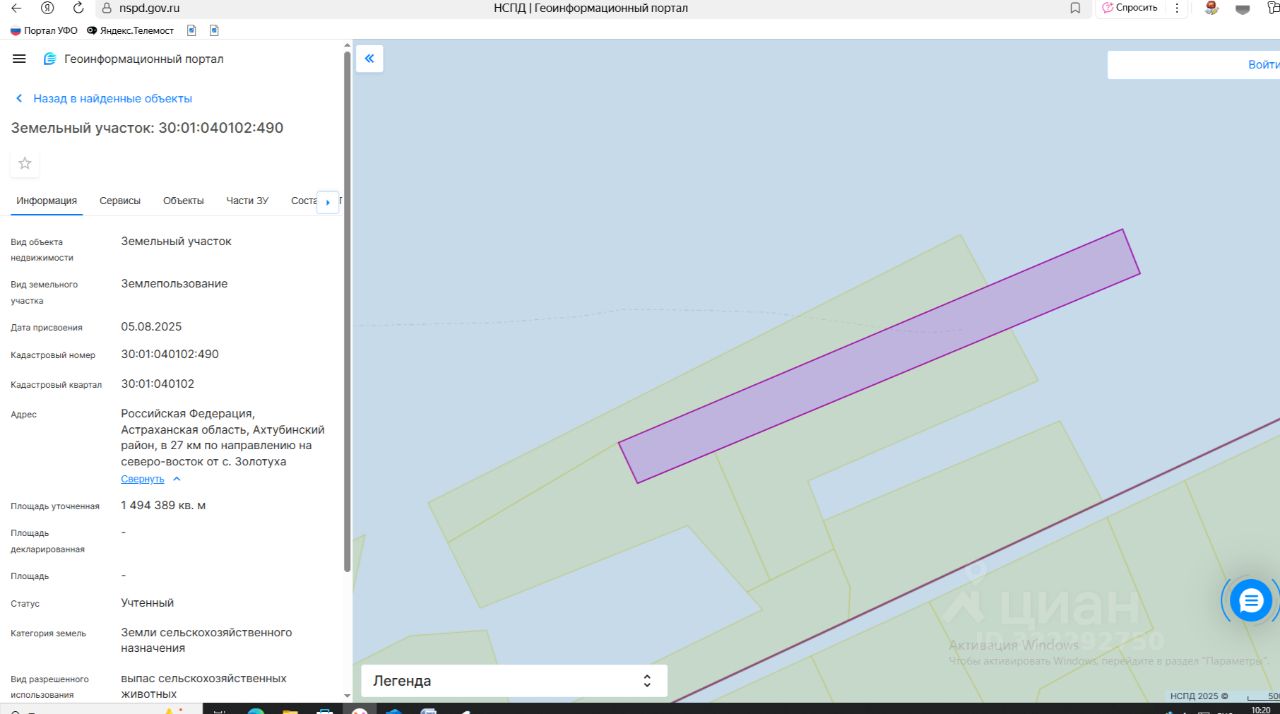1280x714 pixels.
Task: Click the taskbar clock showing 10:20
Action: coord(1261,709)
